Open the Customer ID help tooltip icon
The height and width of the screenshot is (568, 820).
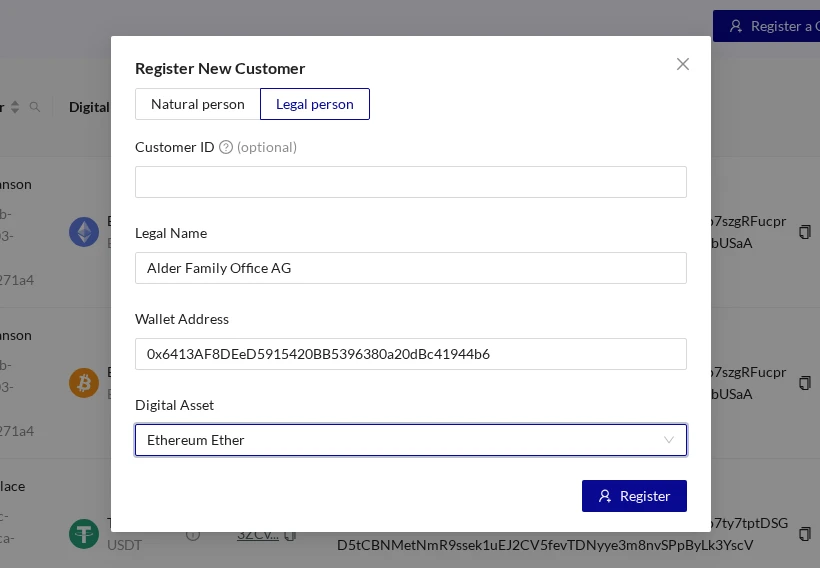pyautogui.click(x=226, y=147)
